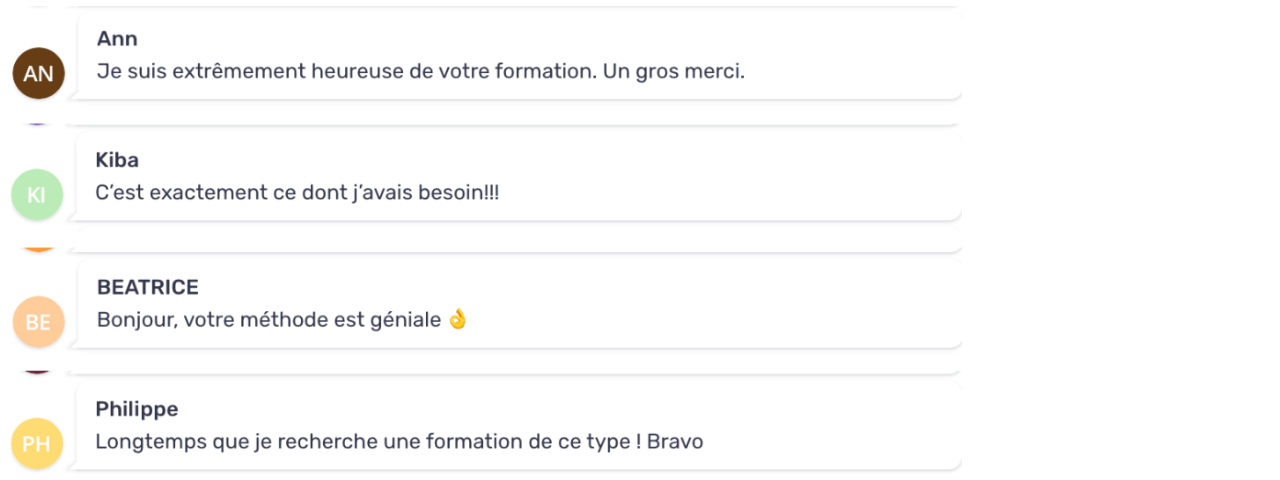Screen dimensions: 1280x480
Task: Click the brown AN avatar circle
Action: click(38, 74)
